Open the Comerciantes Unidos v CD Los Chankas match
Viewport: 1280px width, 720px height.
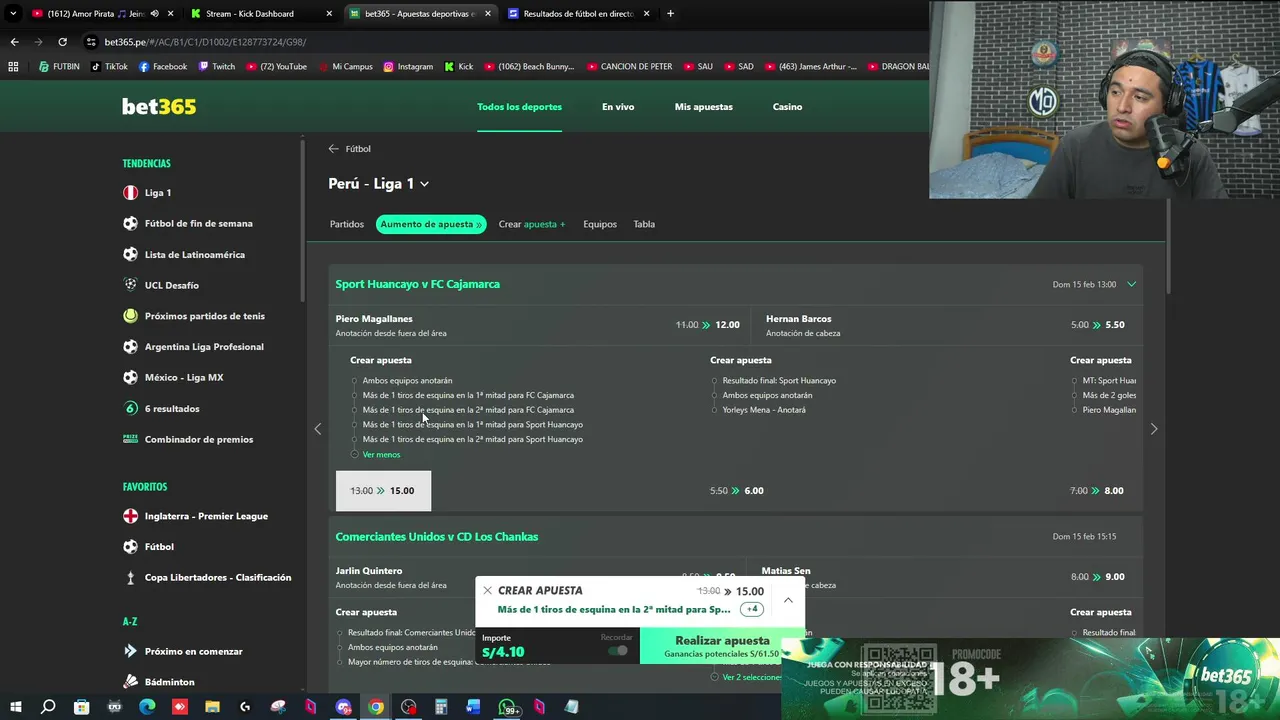[437, 537]
